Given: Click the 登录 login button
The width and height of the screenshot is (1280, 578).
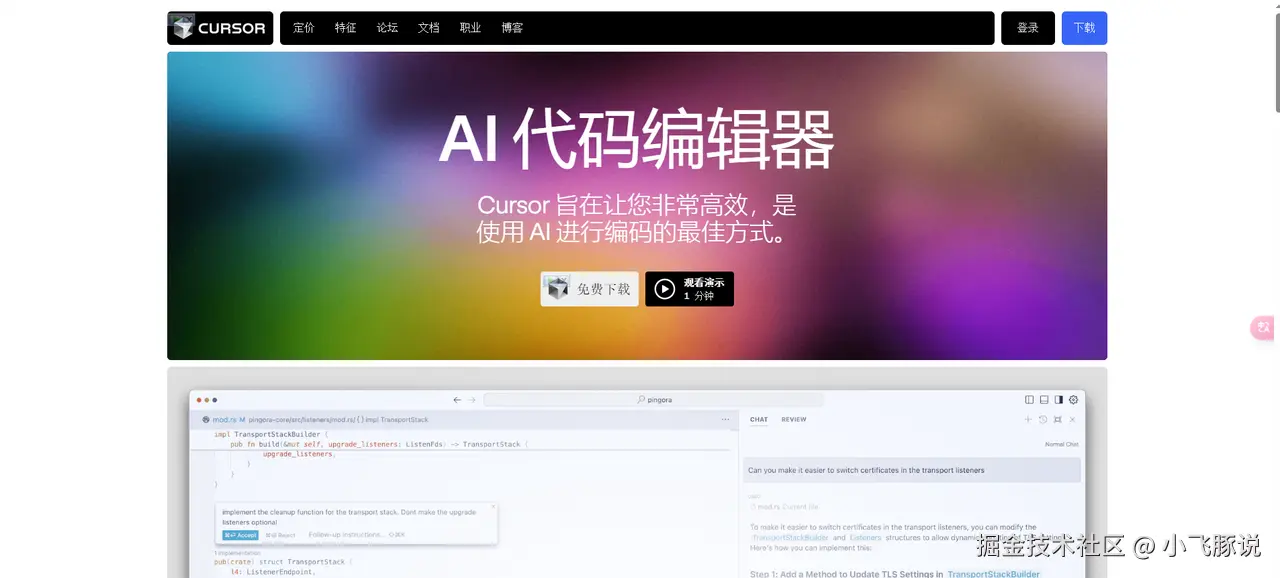Looking at the screenshot, I should coord(1028,28).
